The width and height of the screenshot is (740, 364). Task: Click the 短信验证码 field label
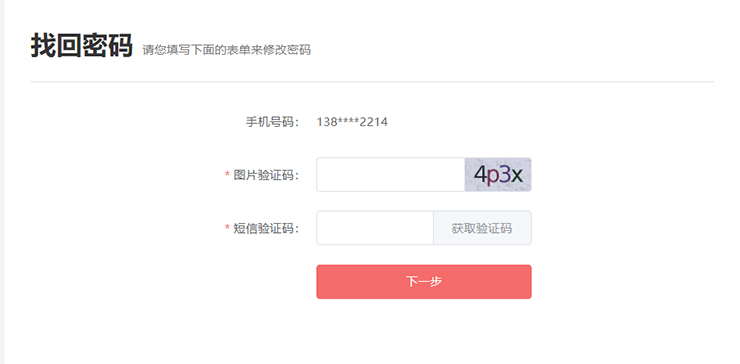coord(267,229)
